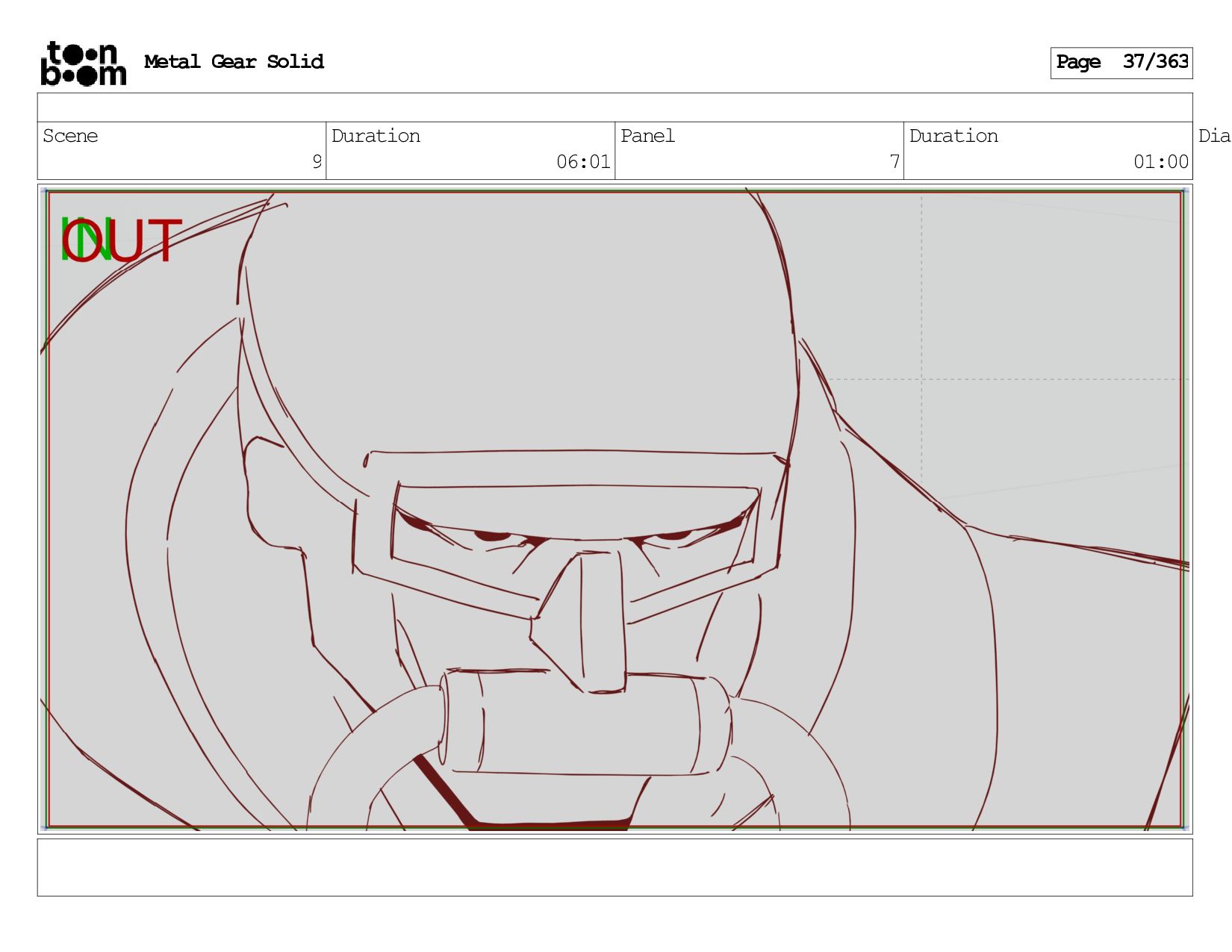The height and width of the screenshot is (952, 1232).
Task: Click the scene duration value '06:01'
Action: 583,161
